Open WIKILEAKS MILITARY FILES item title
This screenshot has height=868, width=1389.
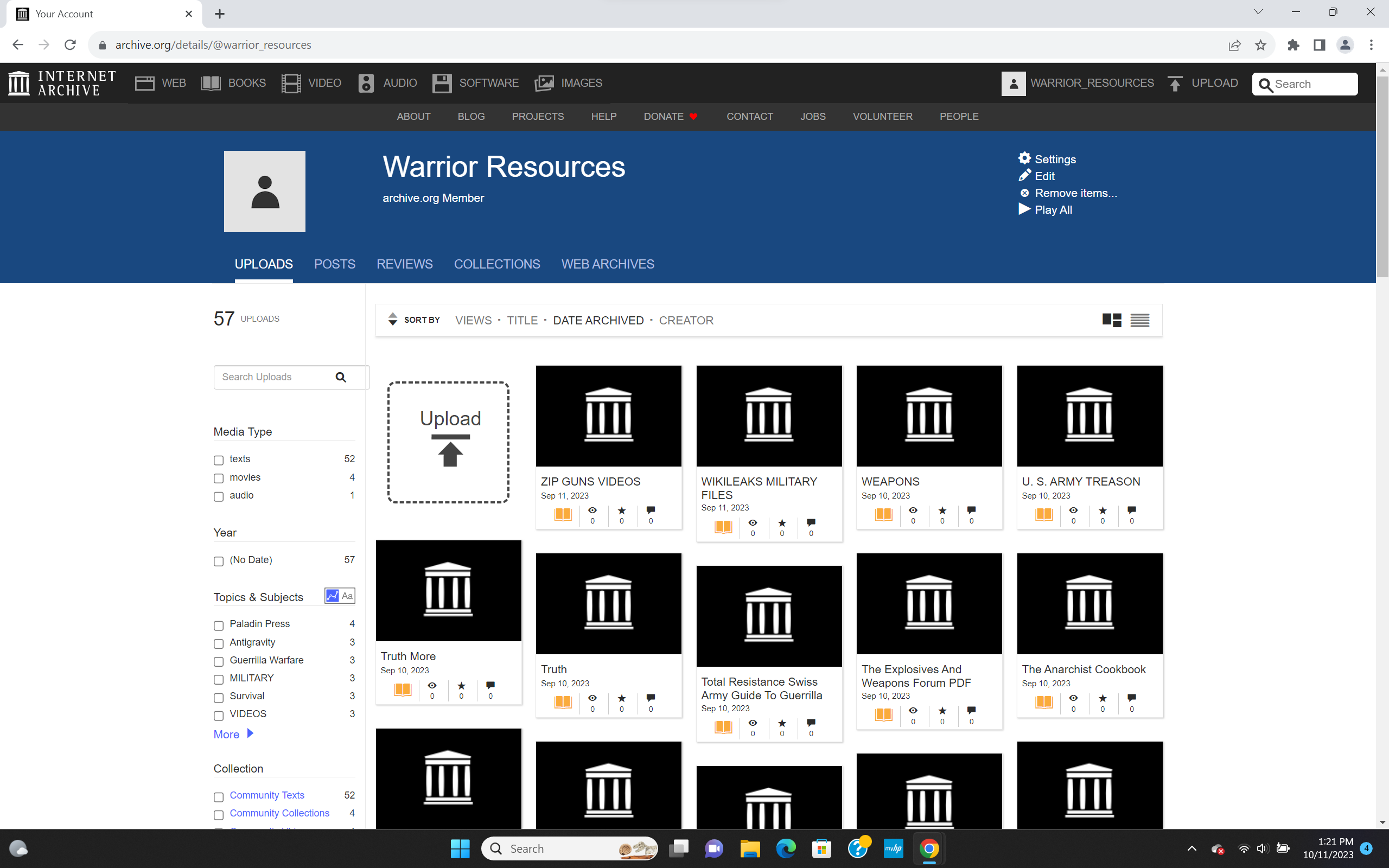(x=759, y=488)
